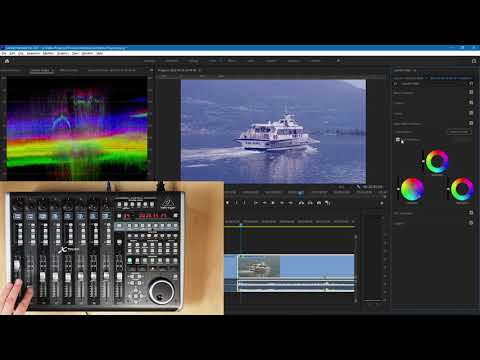Toggle the fx bypass for Lumetri Color

396,84
